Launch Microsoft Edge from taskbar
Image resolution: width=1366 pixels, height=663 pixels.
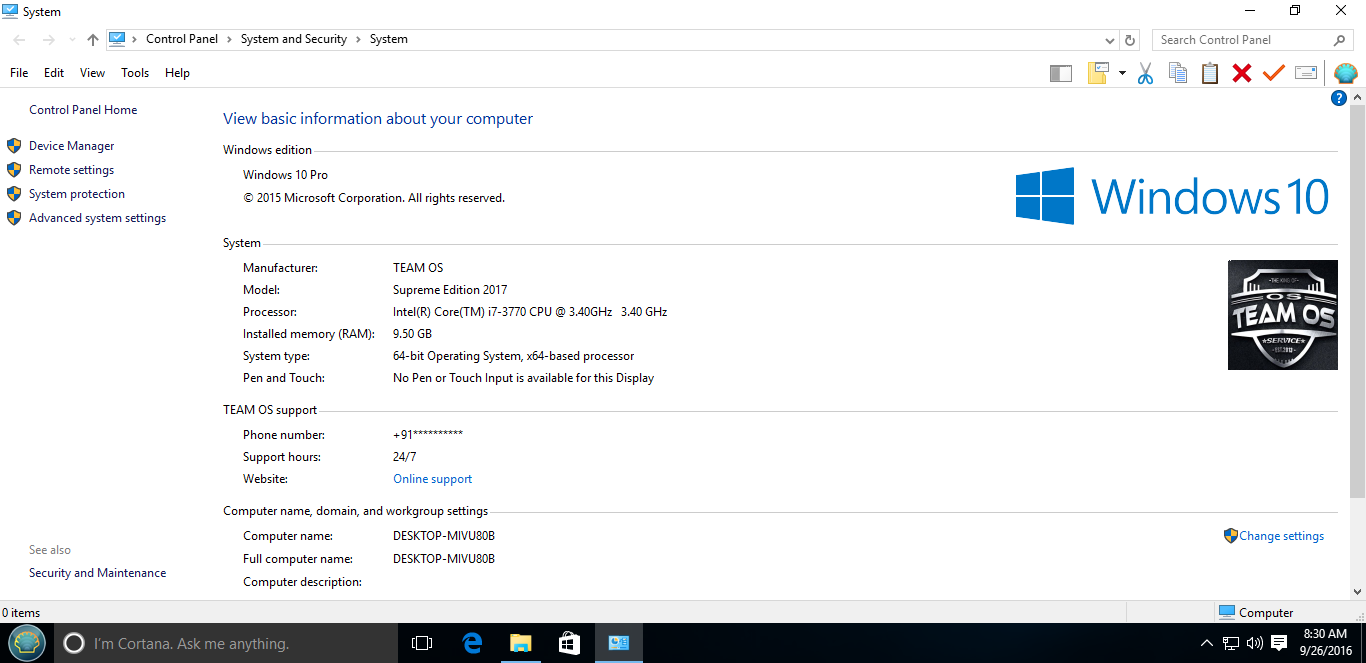click(x=472, y=643)
